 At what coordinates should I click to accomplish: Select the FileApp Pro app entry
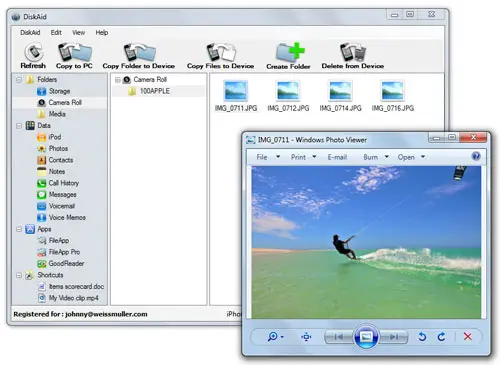[59, 252]
